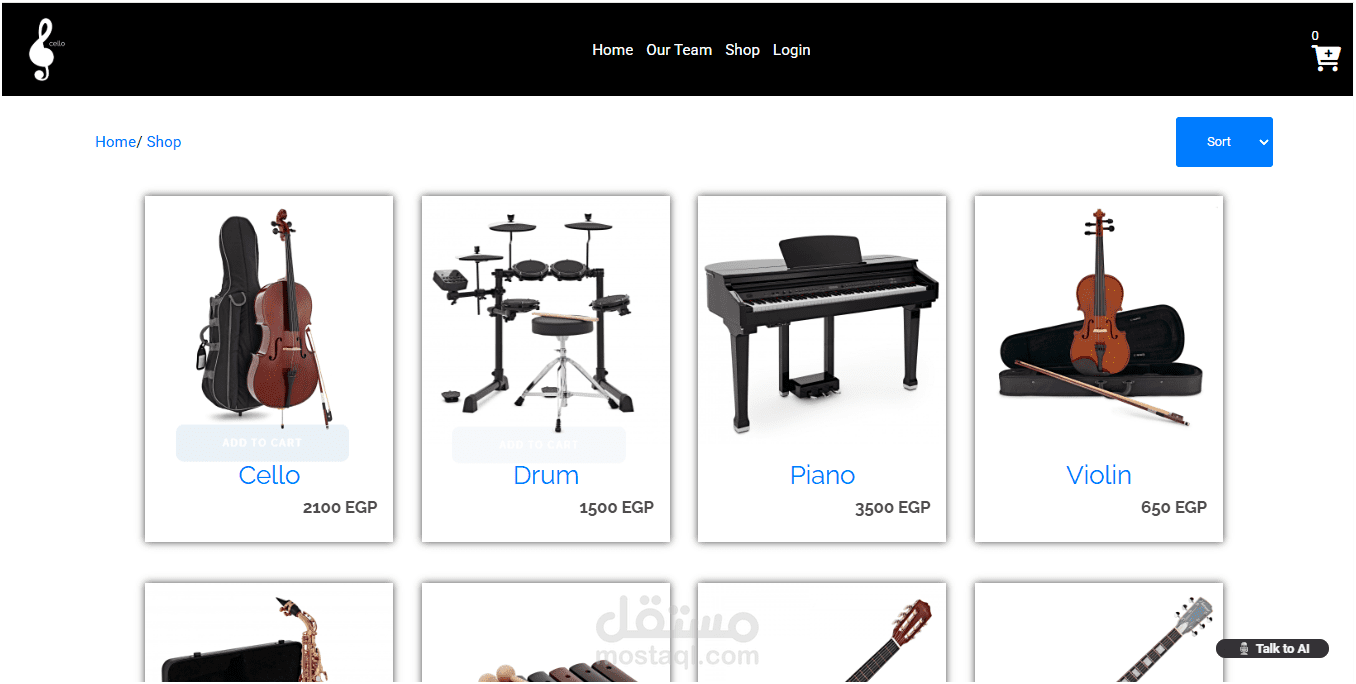Viewport: 1356px width, 684px height.
Task: Open the Cello product title link
Action: pos(269,475)
